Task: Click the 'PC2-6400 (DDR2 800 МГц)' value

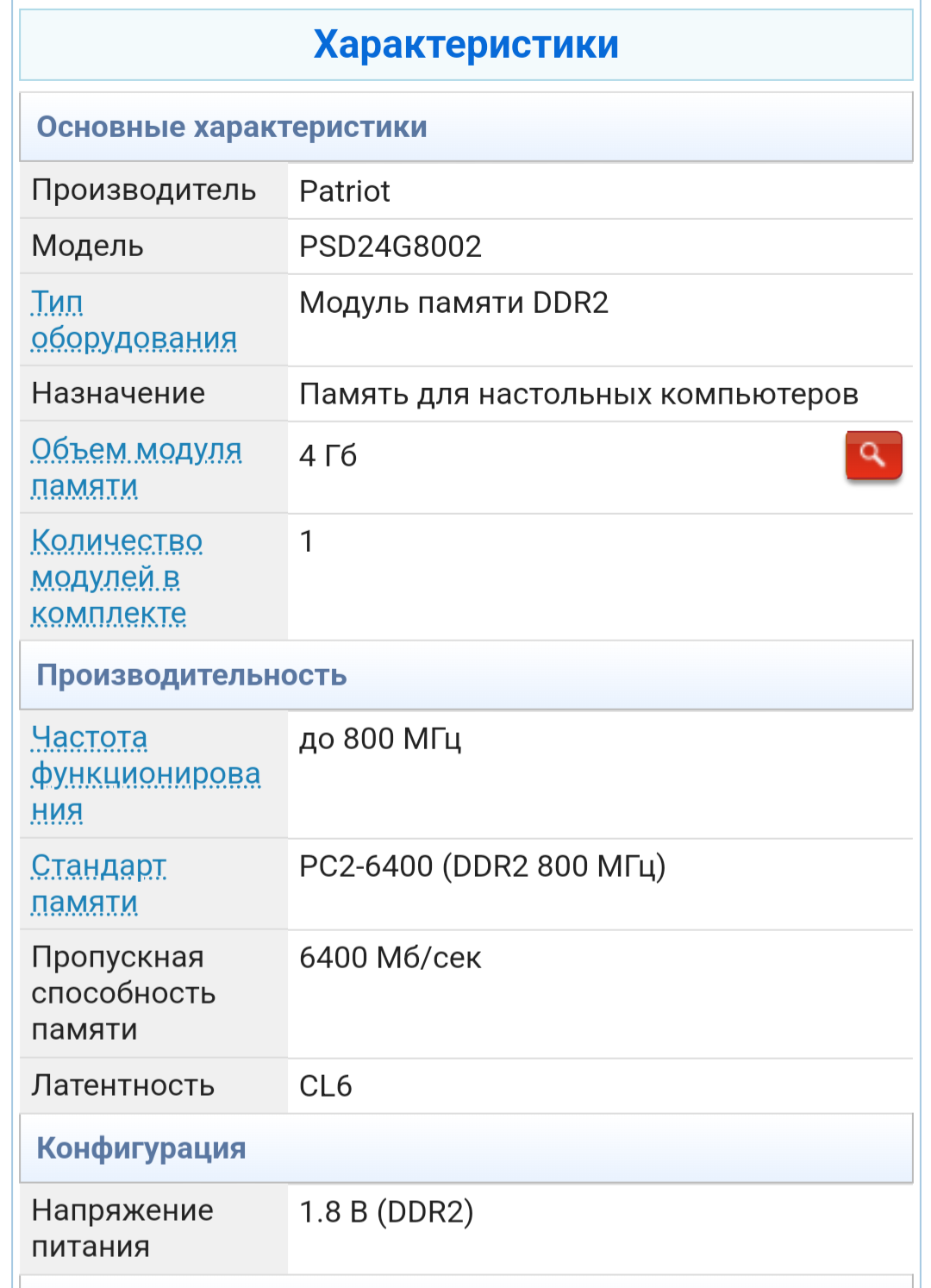Action: pyautogui.click(x=482, y=866)
